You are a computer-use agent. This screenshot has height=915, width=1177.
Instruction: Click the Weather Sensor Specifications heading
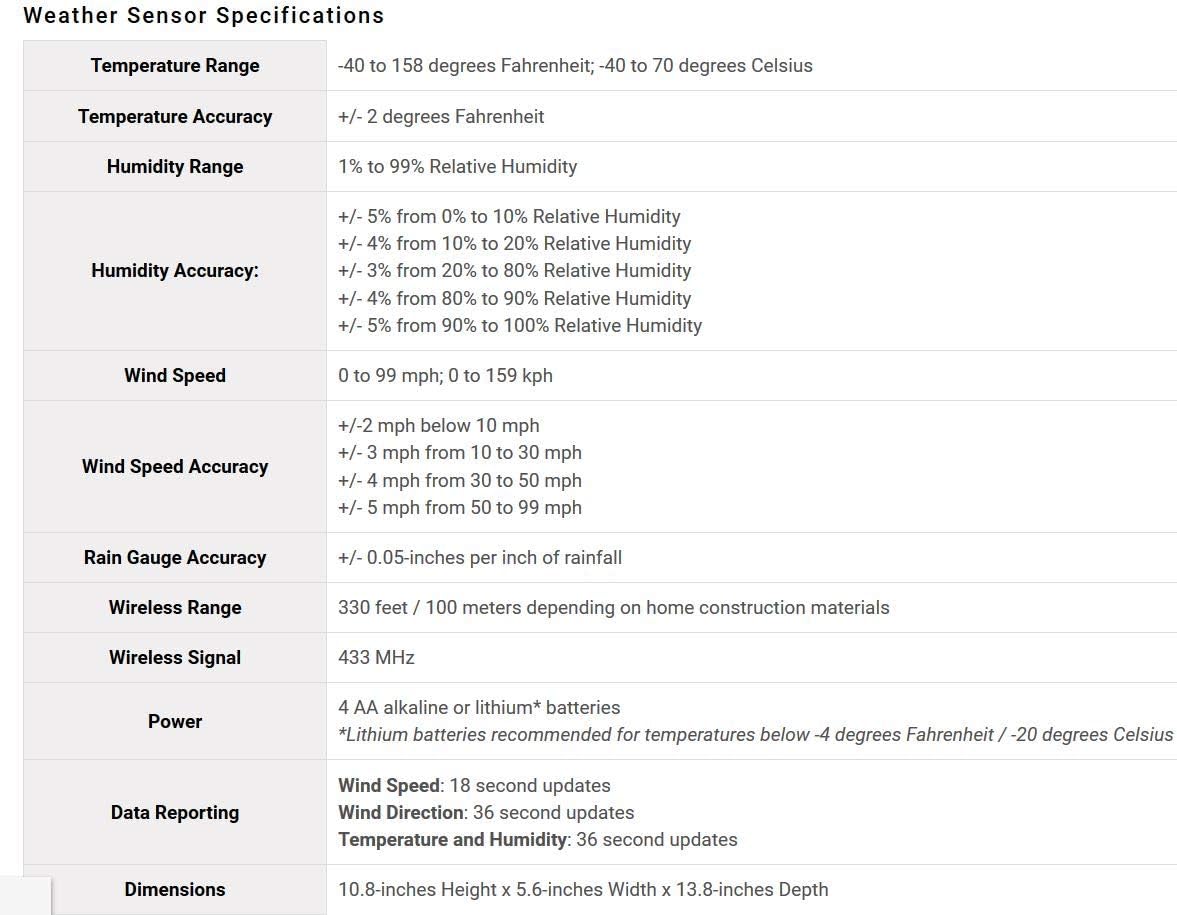coord(203,16)
